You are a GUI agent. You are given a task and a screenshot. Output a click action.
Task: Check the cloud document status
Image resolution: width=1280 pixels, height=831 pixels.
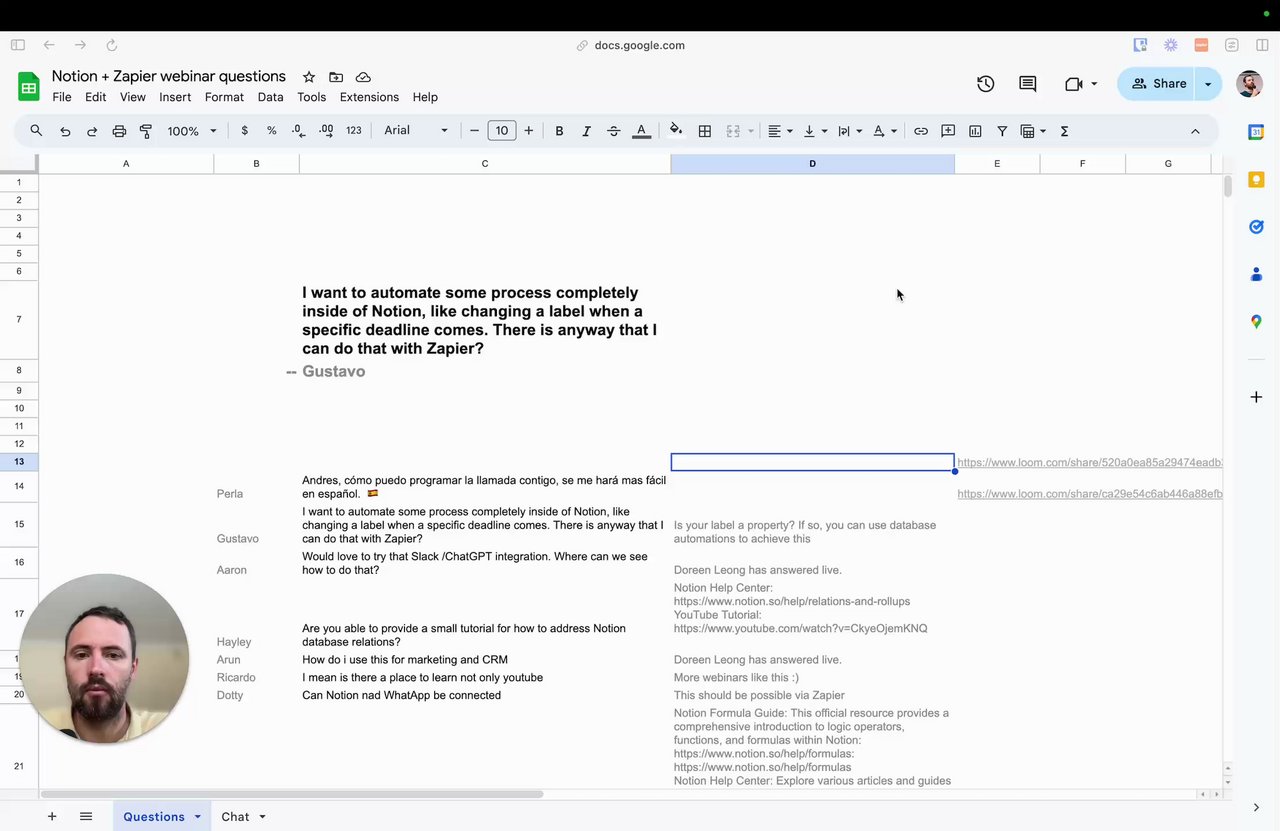click(x=363, y=77)
